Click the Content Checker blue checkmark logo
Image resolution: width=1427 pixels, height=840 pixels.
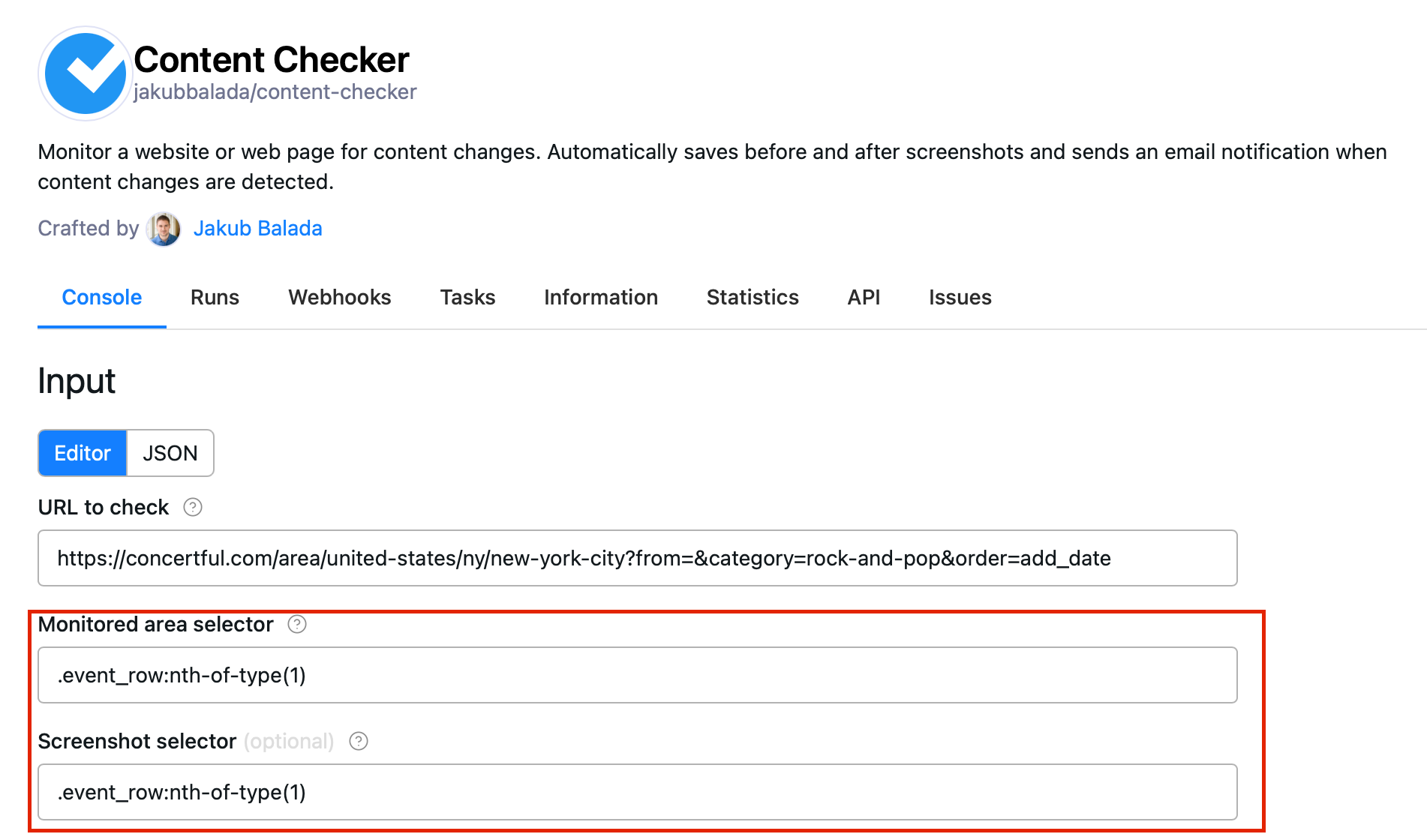[85, 73]
